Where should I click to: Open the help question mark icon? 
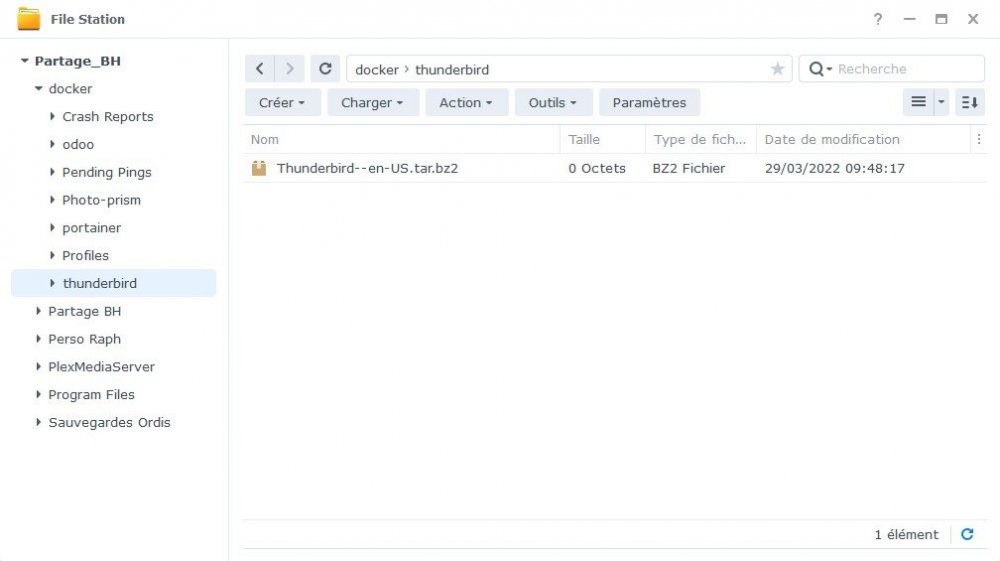coord(878,19)
